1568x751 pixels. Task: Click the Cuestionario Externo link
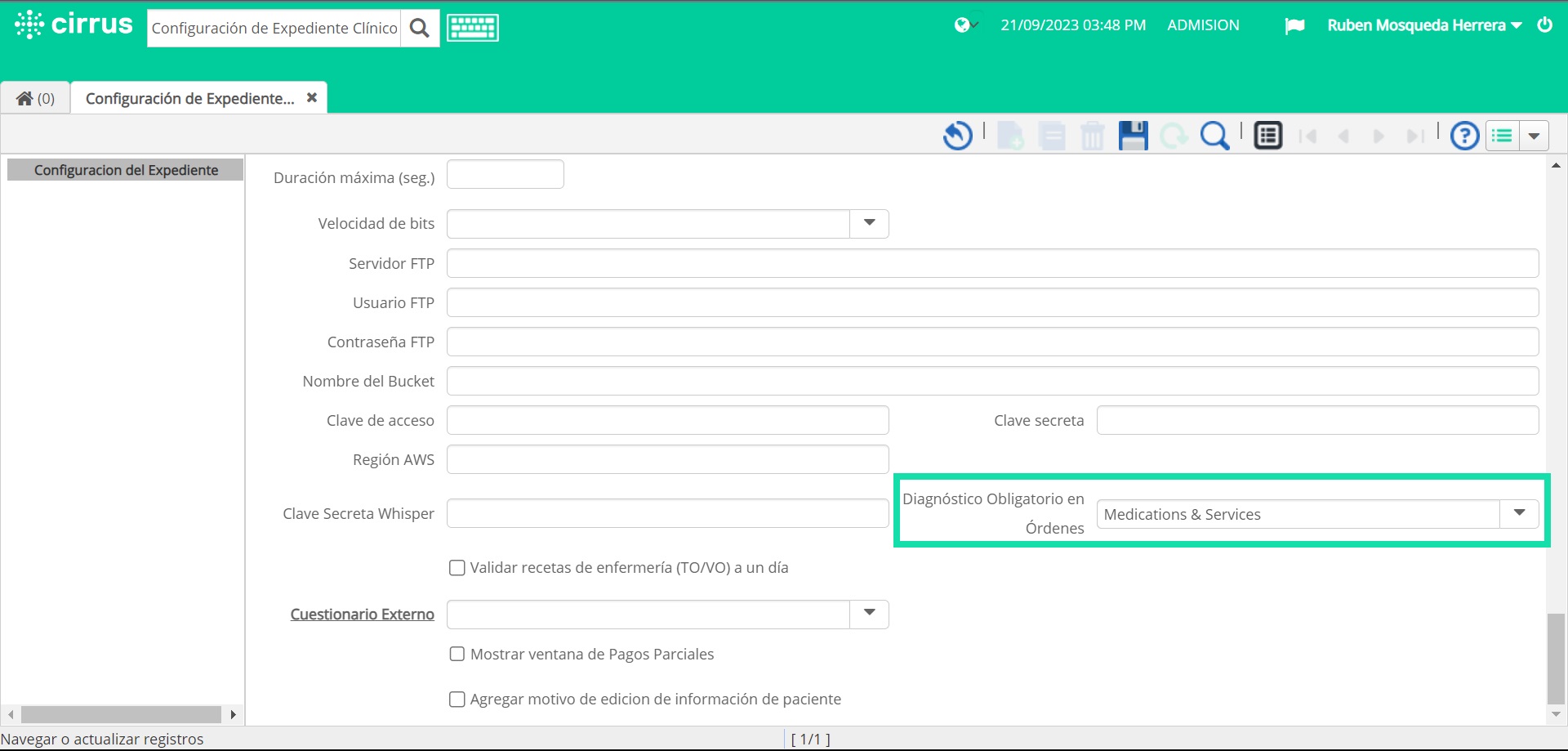[362, 614]
